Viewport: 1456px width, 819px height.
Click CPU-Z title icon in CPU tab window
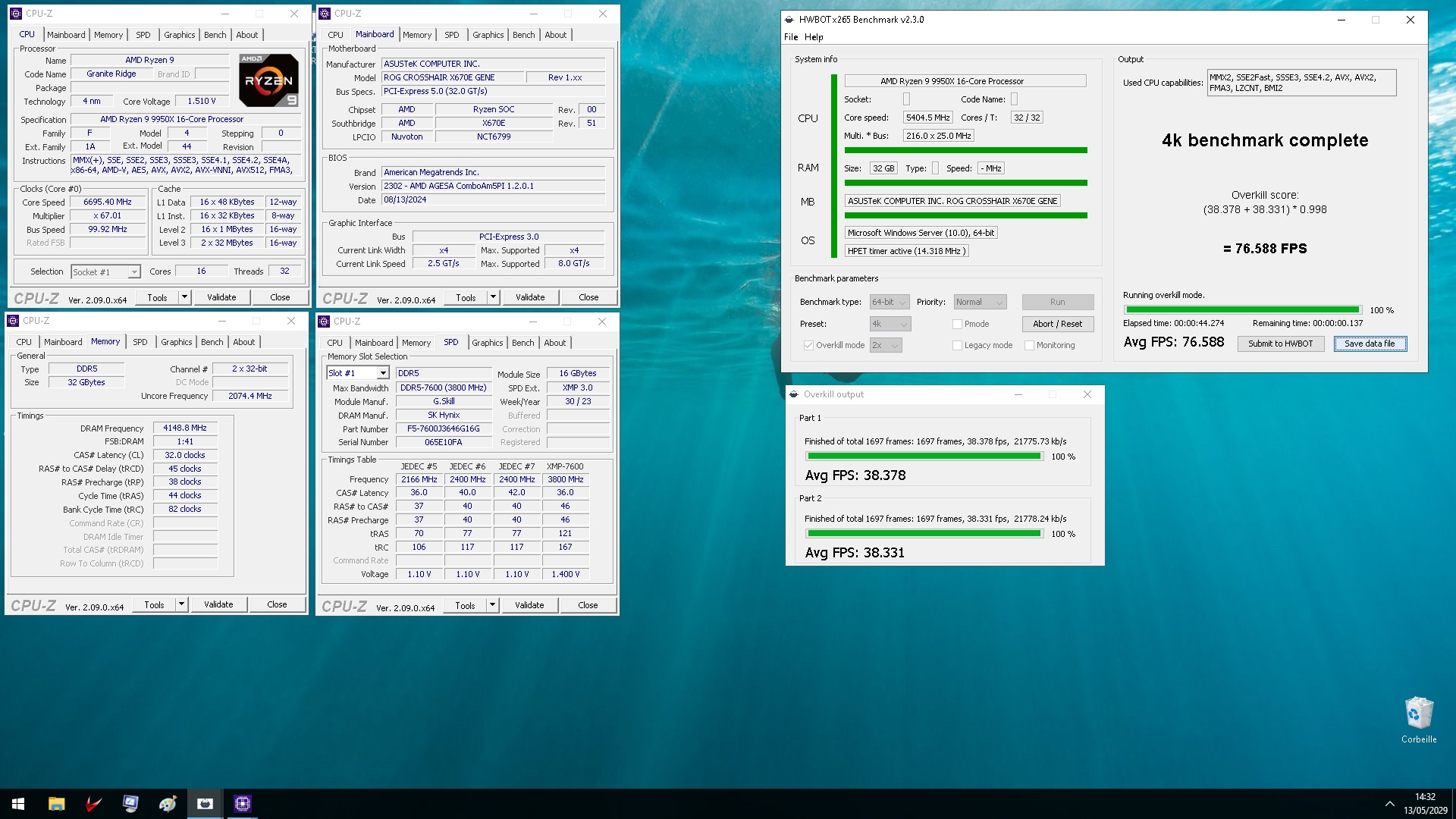click(16, 14)
